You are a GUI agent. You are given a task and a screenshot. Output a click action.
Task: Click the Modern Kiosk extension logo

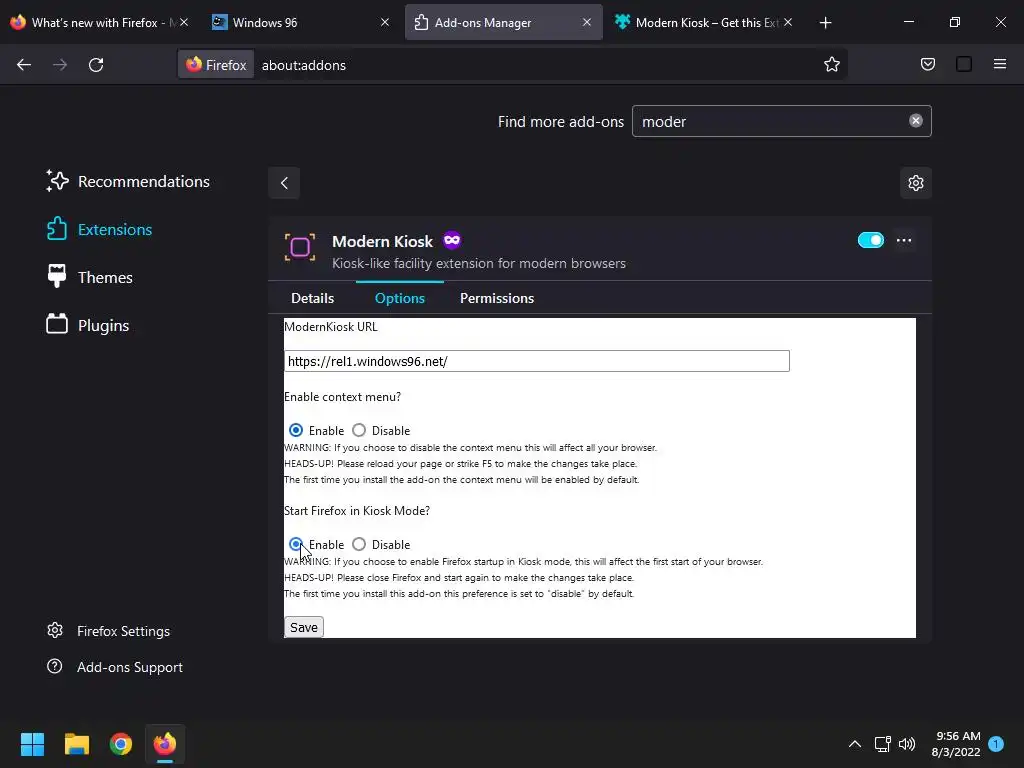click(x=300, y=248)
